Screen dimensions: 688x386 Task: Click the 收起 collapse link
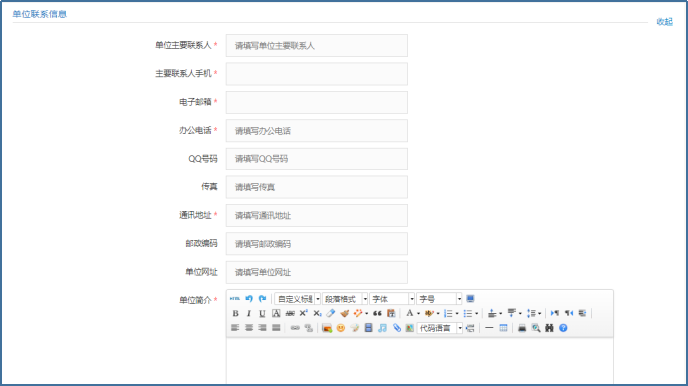point(664,22)
